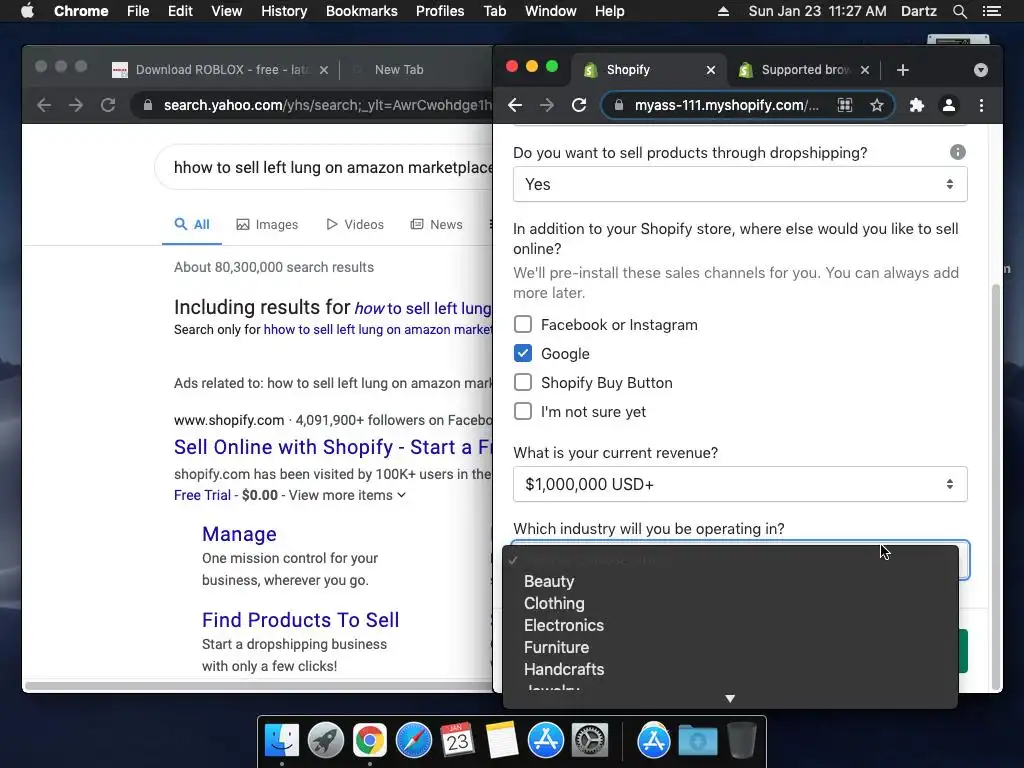Select Beauty from the industry list
This screenshot has width=1024, height=768.
(730, 581)
